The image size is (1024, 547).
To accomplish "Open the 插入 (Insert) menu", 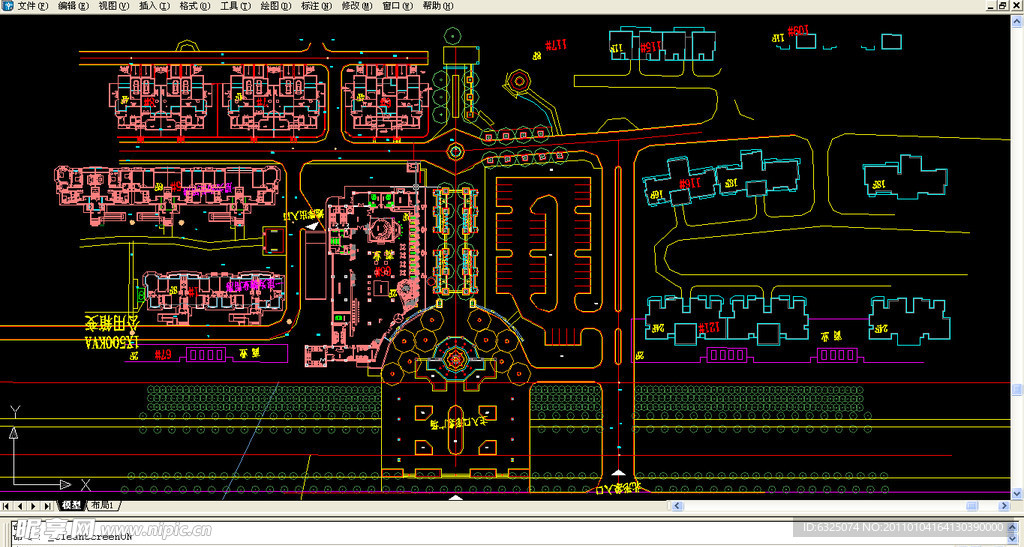I will (153, 6).
